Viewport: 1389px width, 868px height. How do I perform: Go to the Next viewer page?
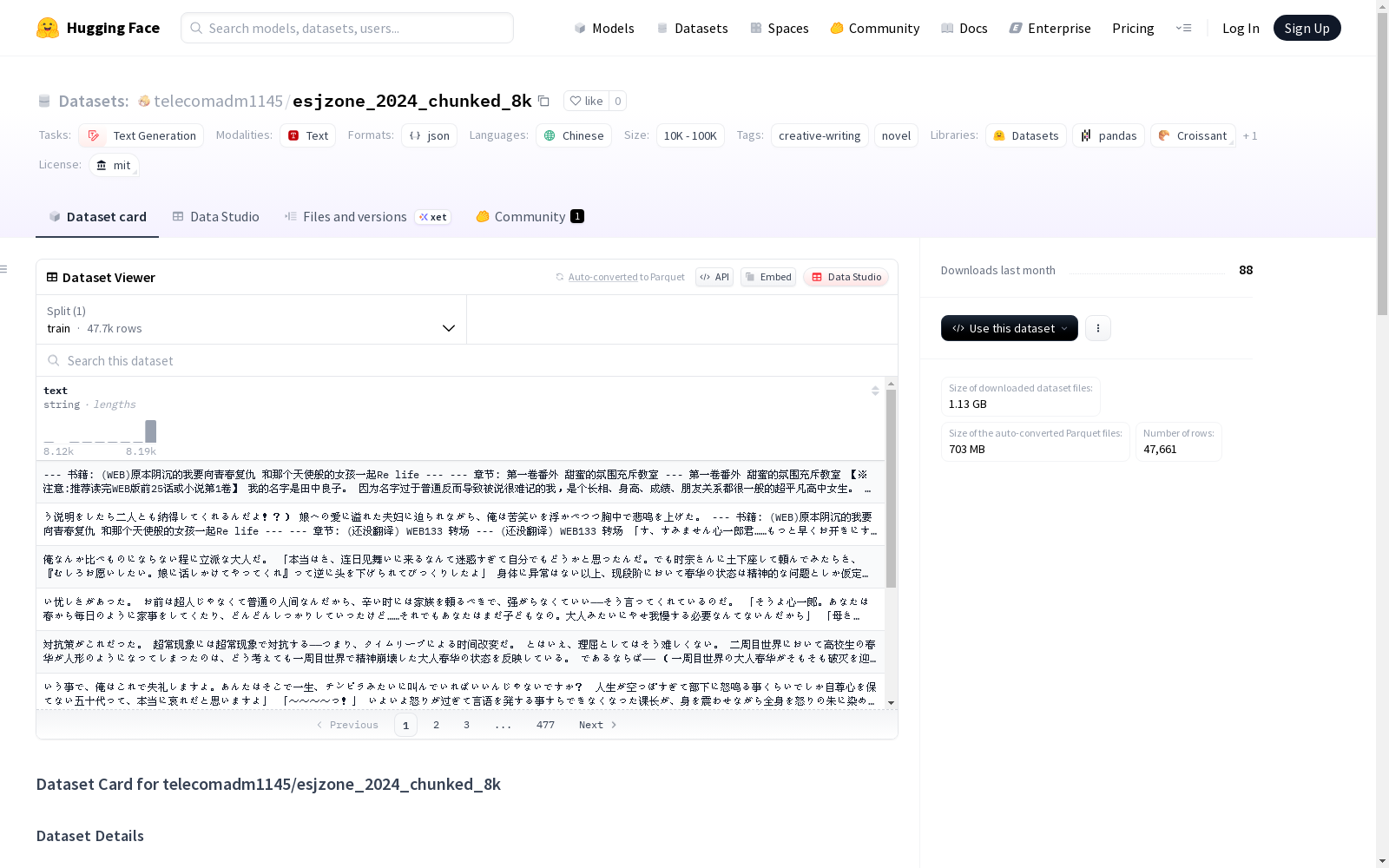597,725
